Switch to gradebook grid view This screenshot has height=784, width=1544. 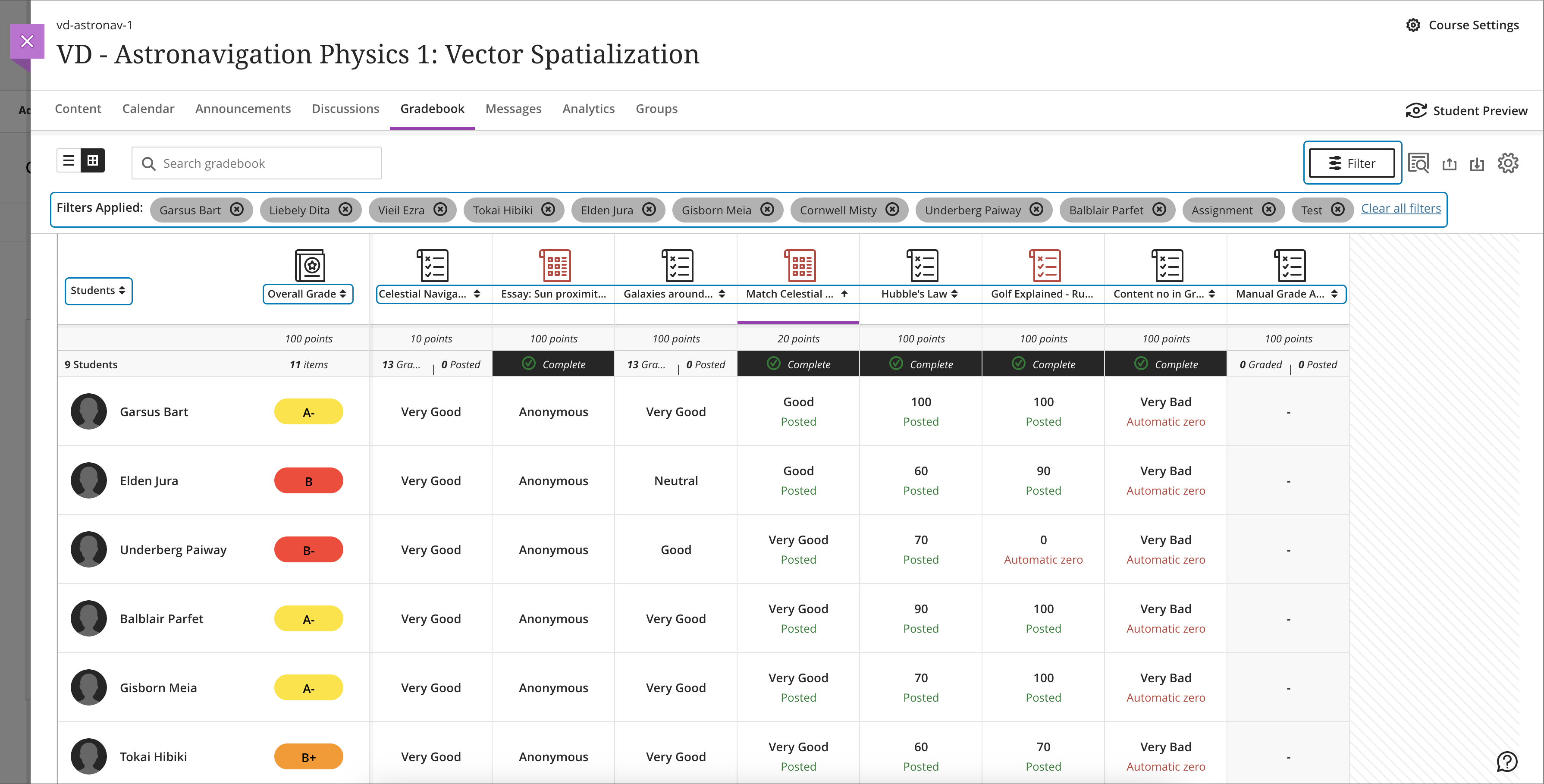tap(93, 160)
